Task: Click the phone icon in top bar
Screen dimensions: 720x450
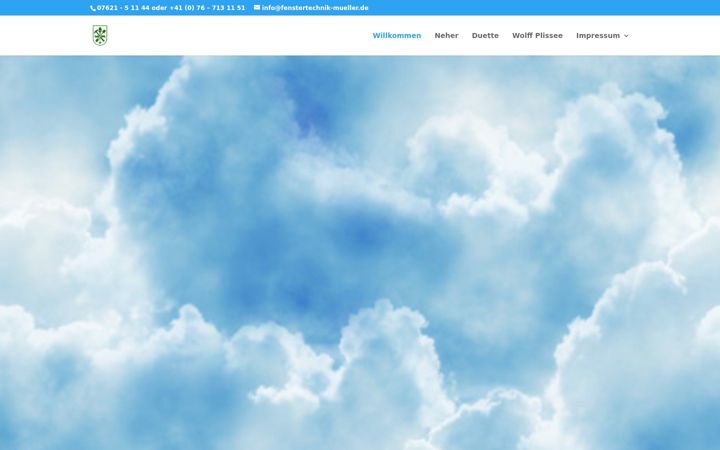Action: [93, 8]
